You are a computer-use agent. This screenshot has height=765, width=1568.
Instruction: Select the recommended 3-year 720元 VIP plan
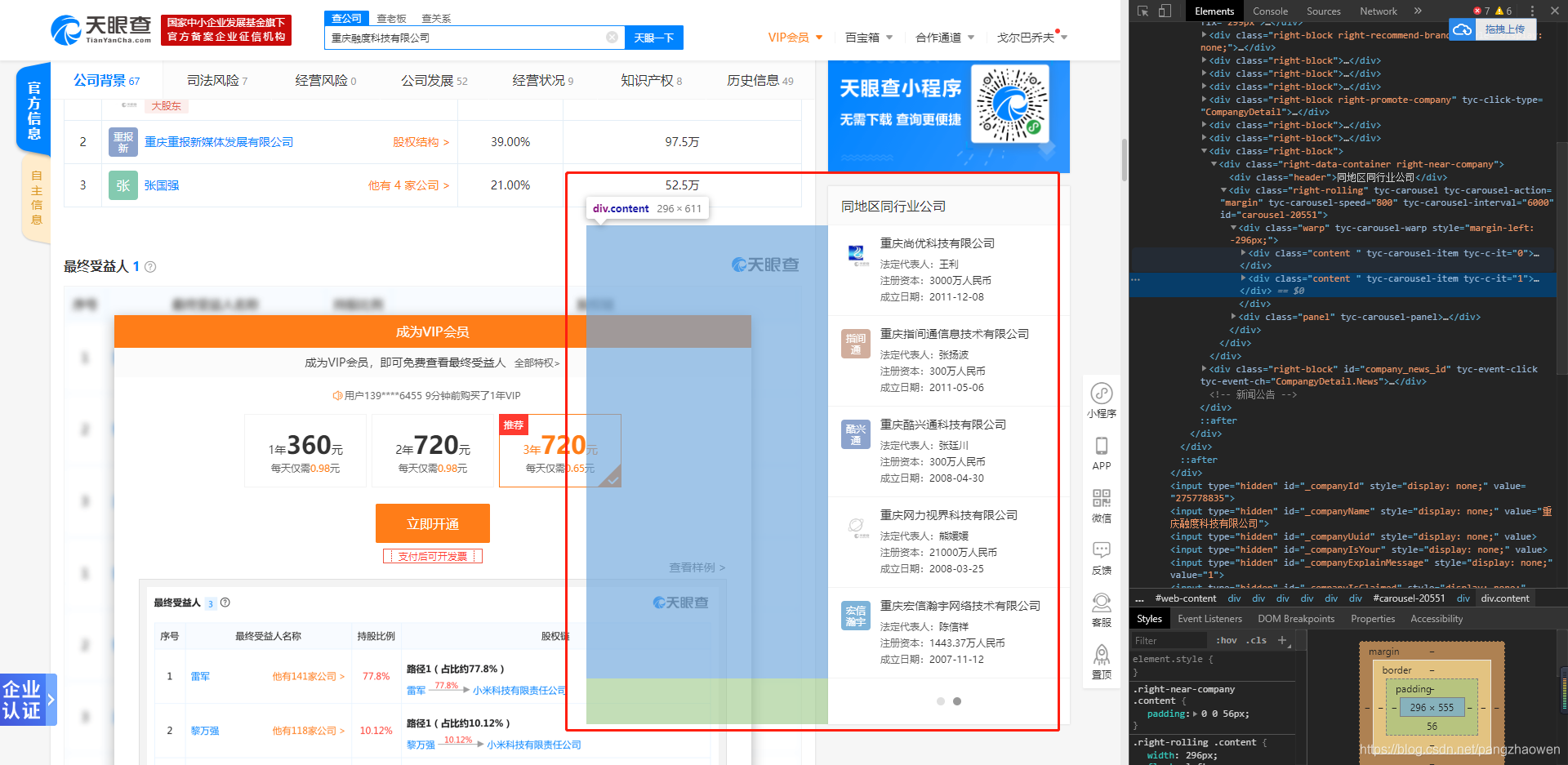pyautogui.click(x=559, y=450)
